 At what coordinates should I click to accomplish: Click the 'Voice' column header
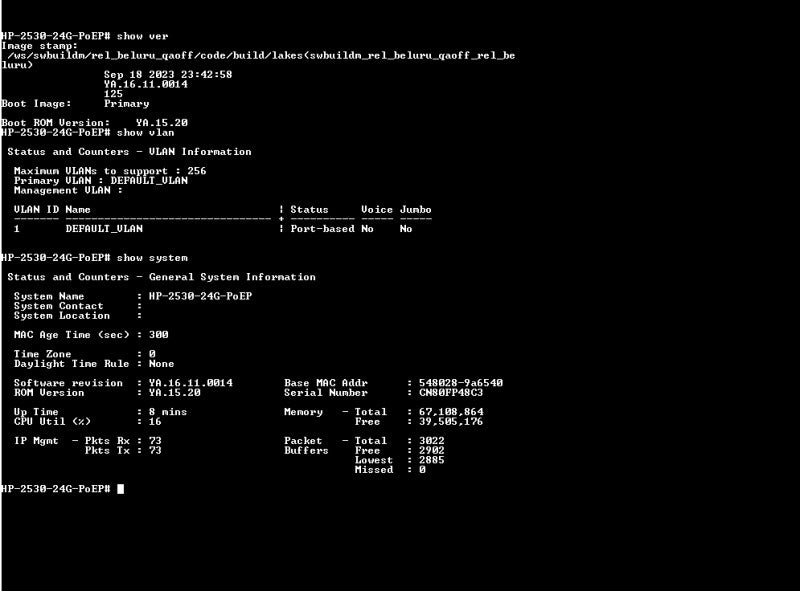coord(377,210)
